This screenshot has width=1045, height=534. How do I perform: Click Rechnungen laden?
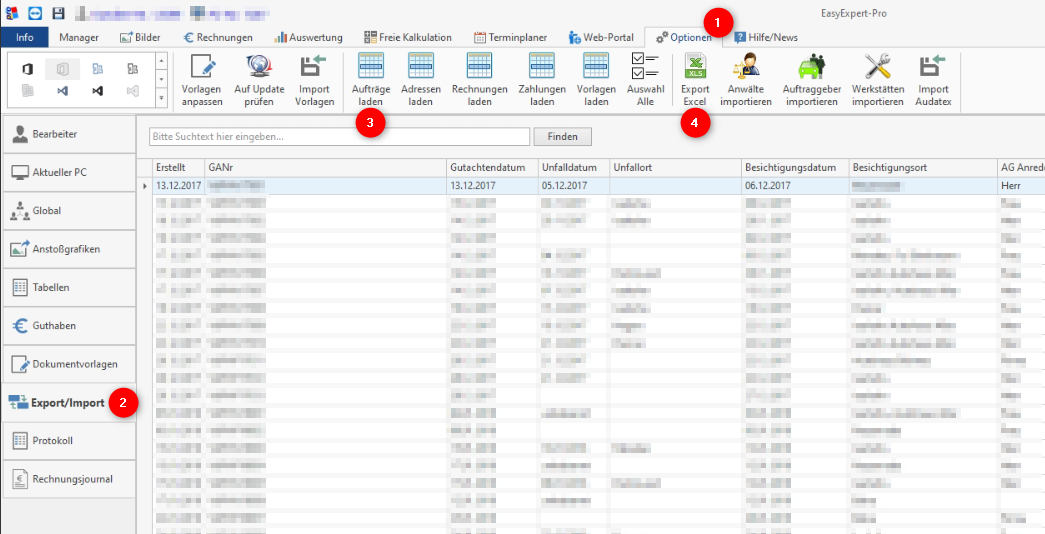(x=479, y=80)
